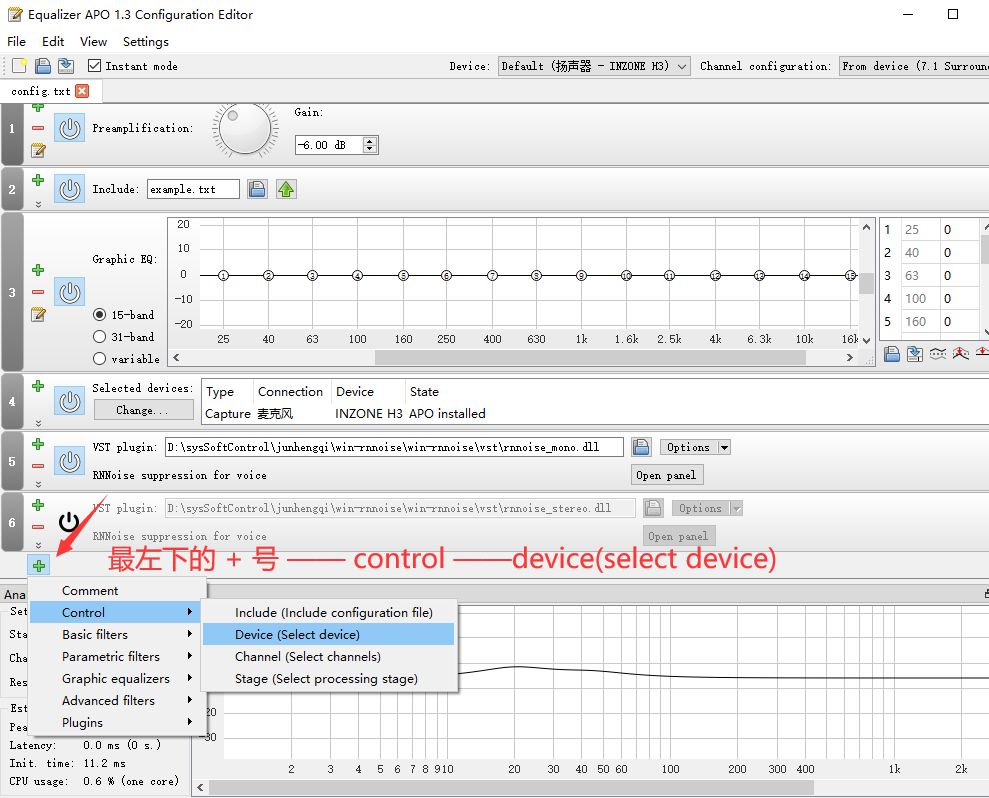Image resolution: width=989 pixels, height=798 pixels.
Task: Choose Comment in add menu
Action: click(x=117, y=590)
